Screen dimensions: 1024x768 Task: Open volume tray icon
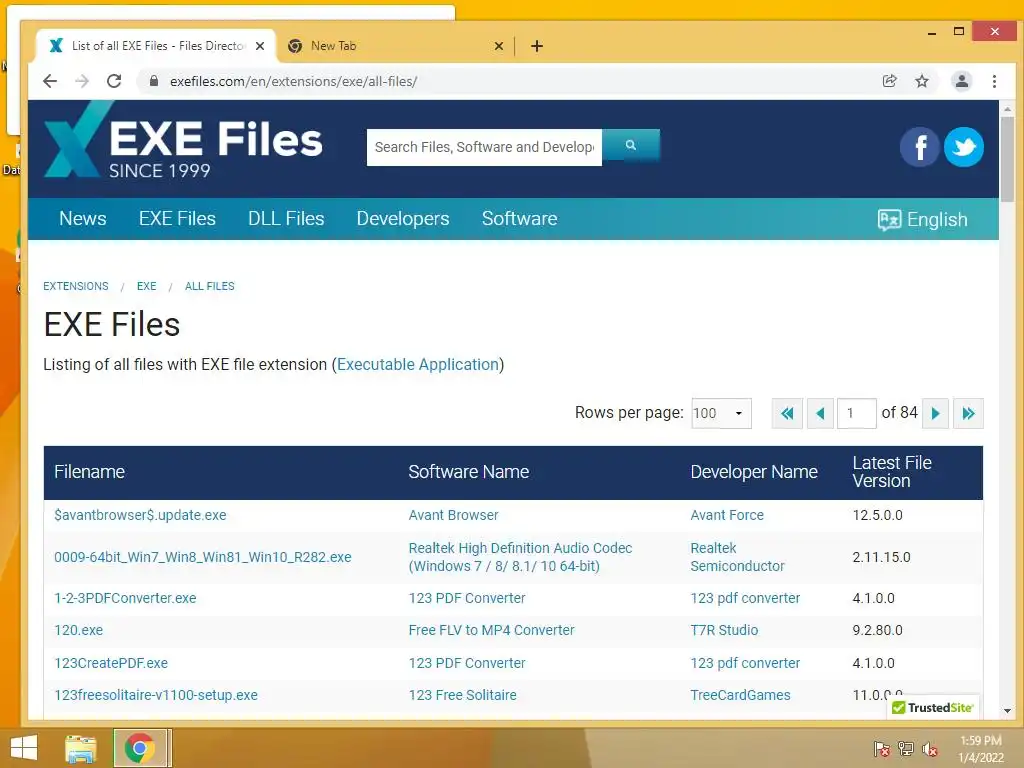(930, 748)
